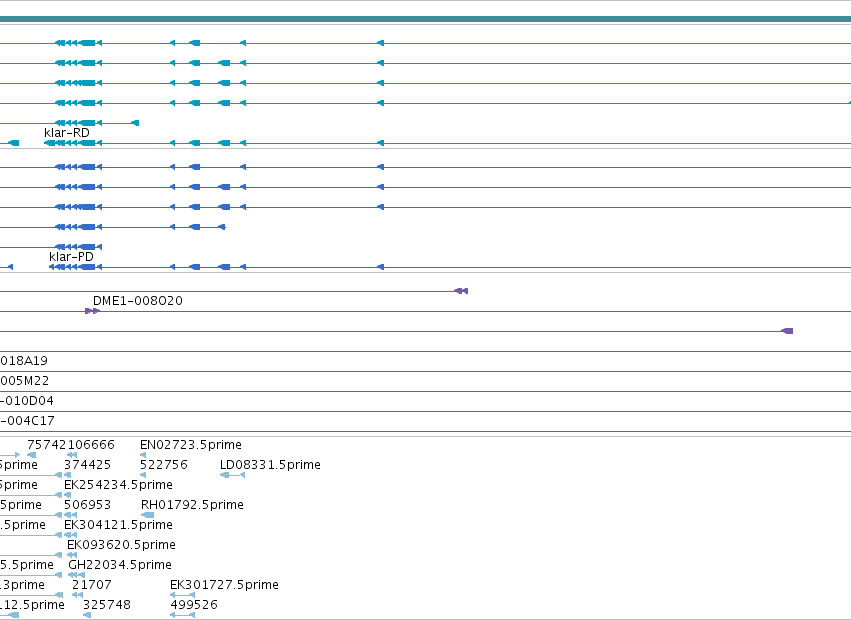Click the 499526 feature label
The width and height of the screenshot is (851, 620).
point(194,605)
